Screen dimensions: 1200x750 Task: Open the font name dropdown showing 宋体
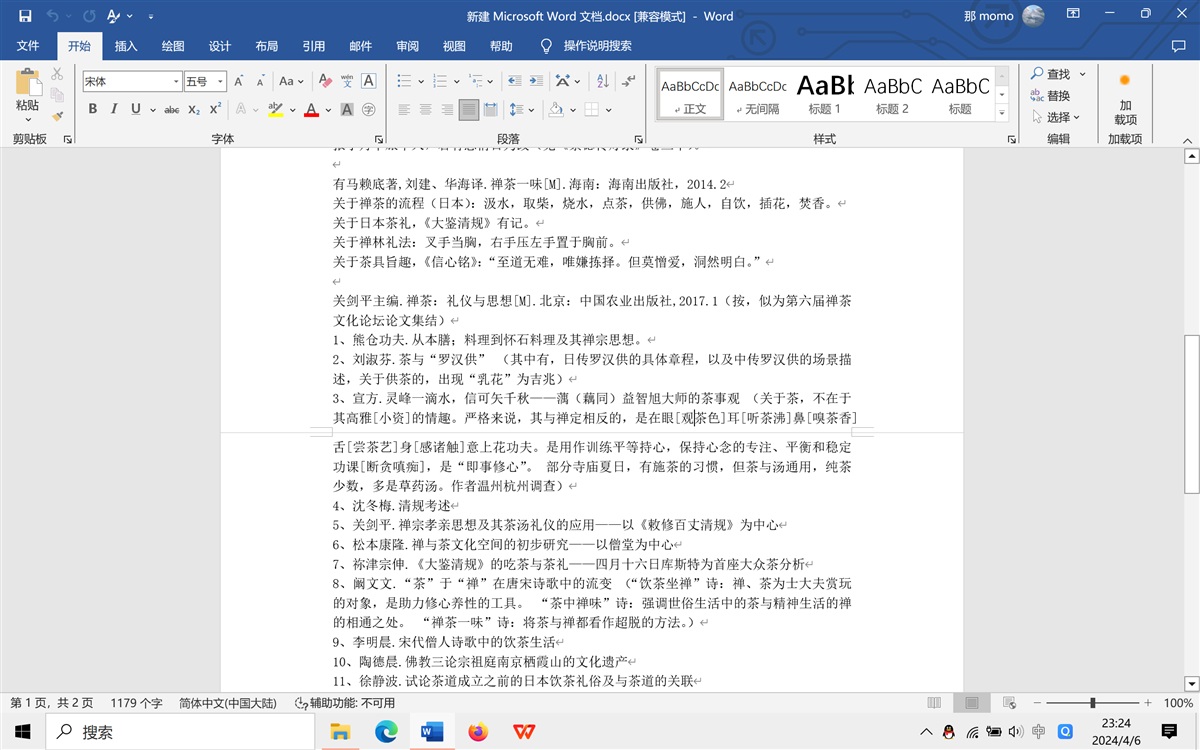point(176,81)
